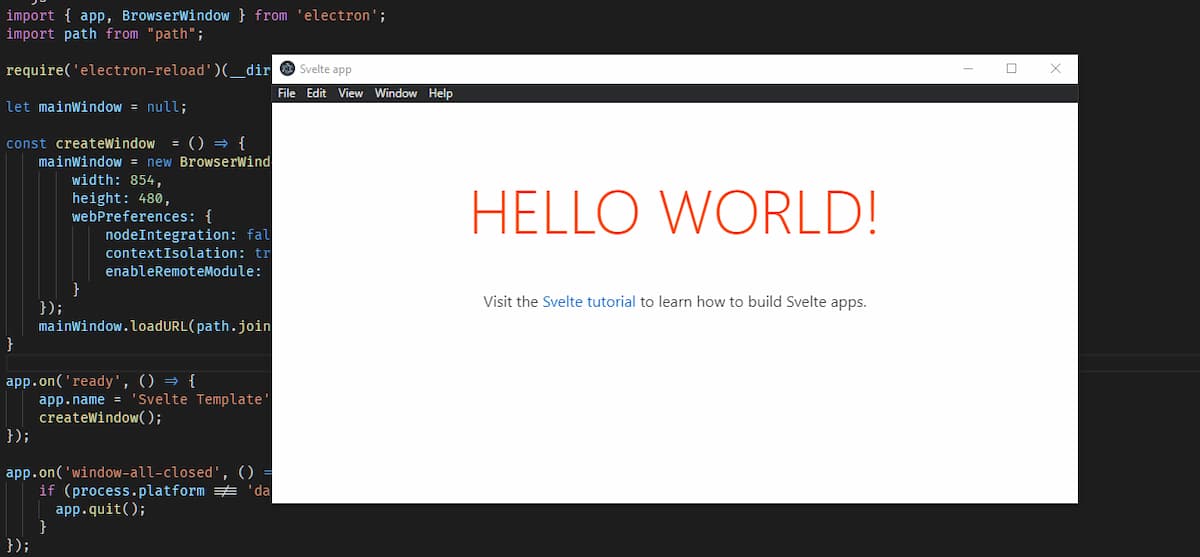Screen dimensions: 1200x557
Task: Open the File menu in Svelte app
Action: (x=287, y=93)
